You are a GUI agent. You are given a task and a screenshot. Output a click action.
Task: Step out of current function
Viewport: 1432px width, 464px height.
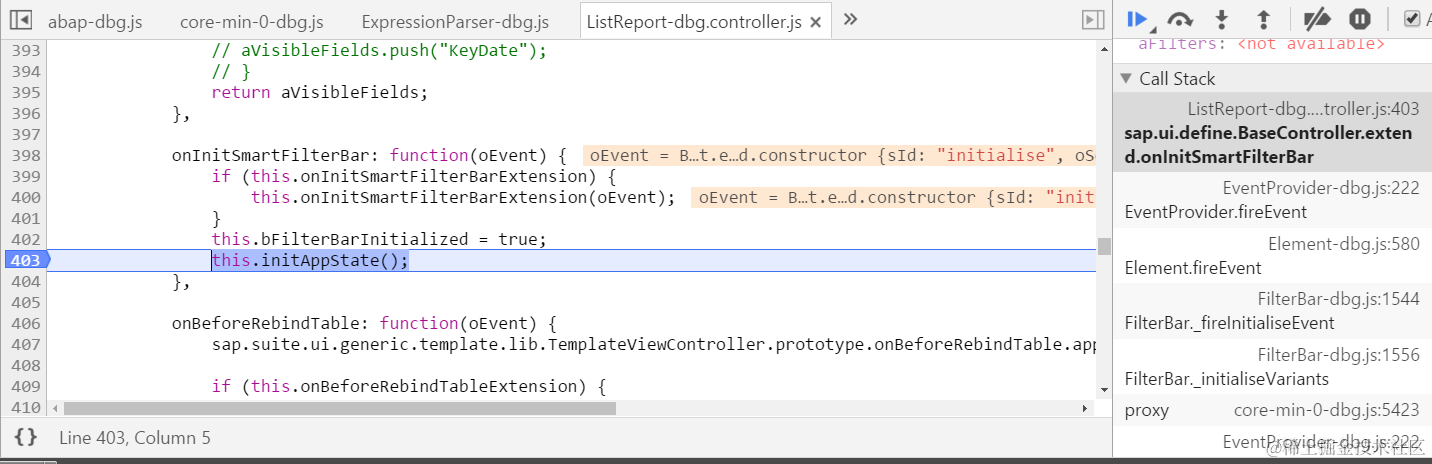[1263, 19]
